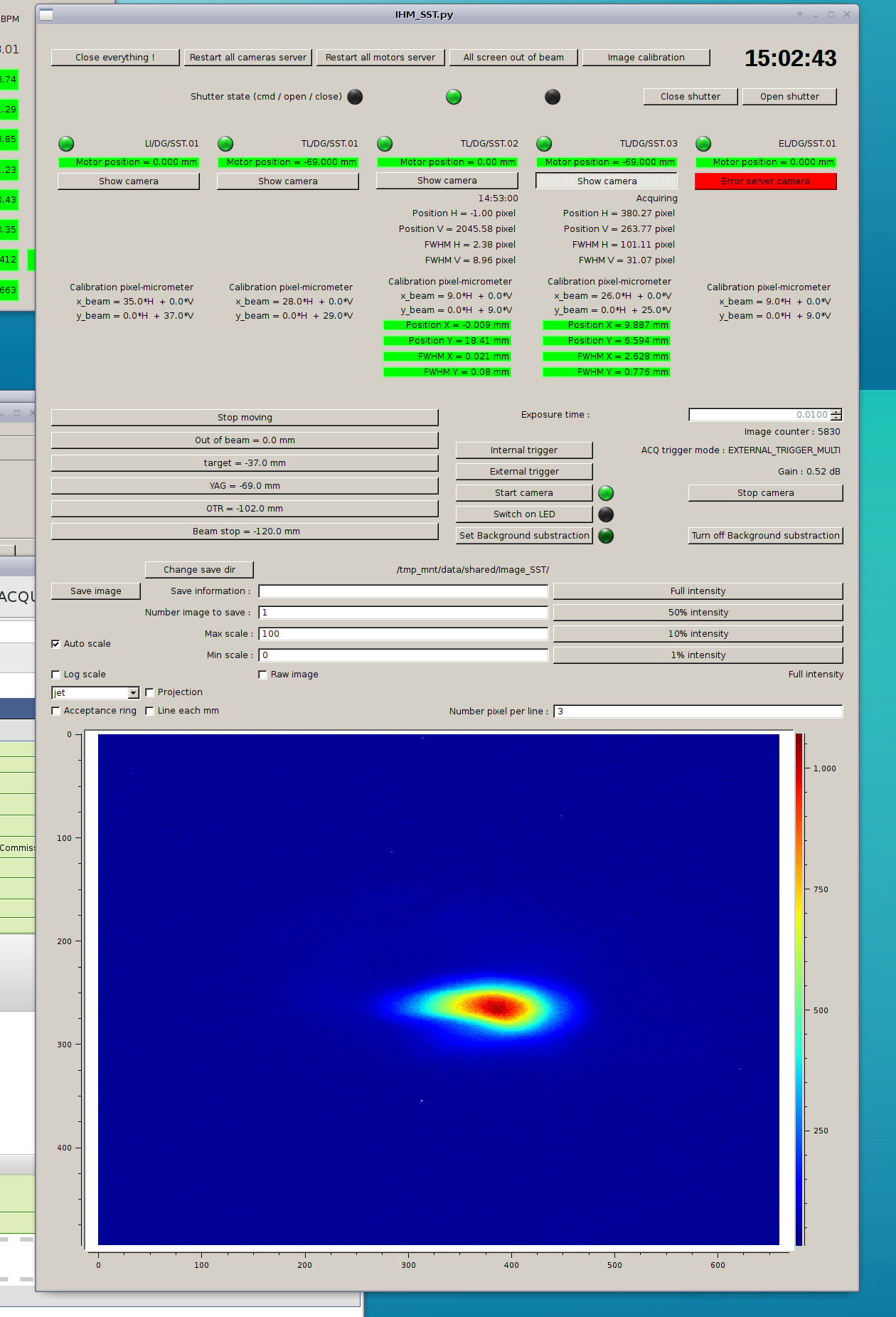The image size is (896, 1317).
Task: Click the LI/DG/SST.01 green status LED
Action: tap(66, 144)
